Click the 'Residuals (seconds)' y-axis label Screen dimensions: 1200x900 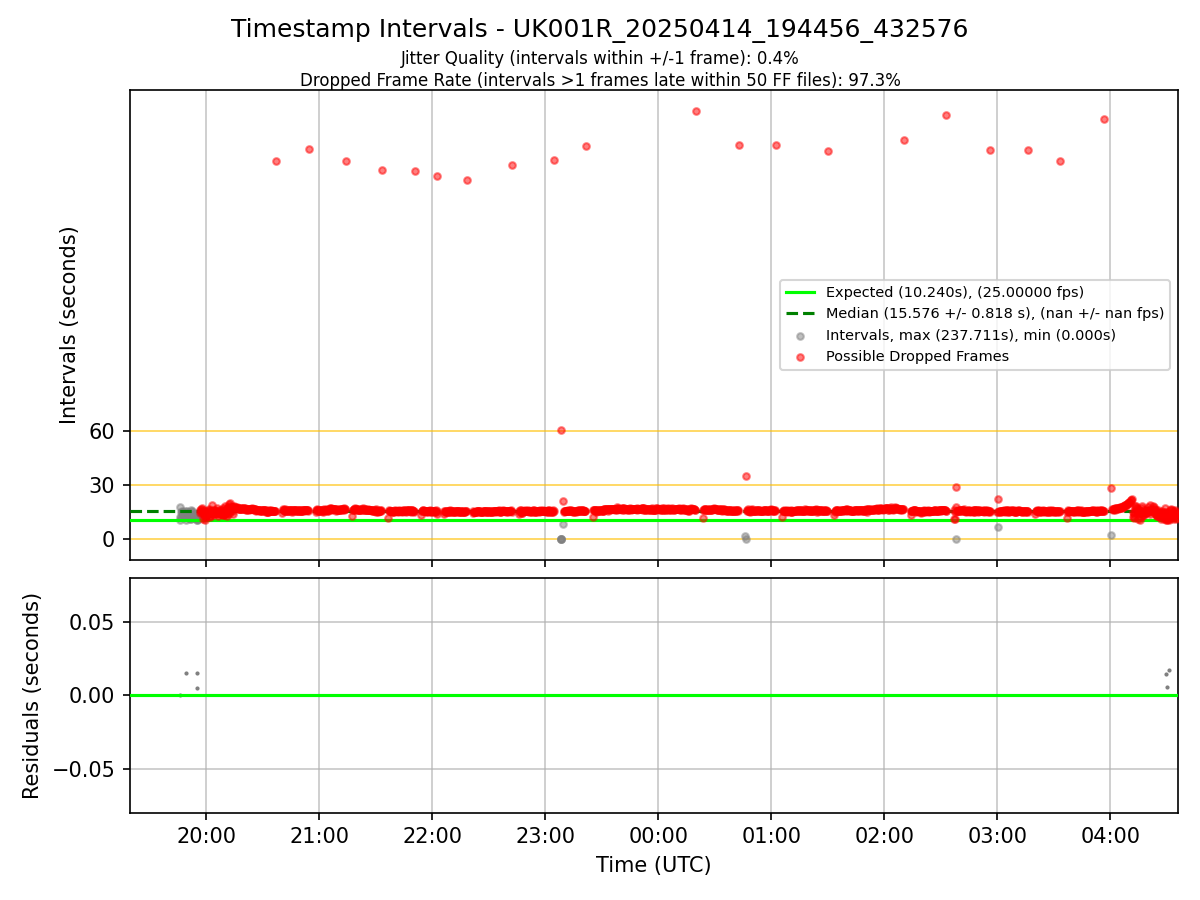[32, 696]
